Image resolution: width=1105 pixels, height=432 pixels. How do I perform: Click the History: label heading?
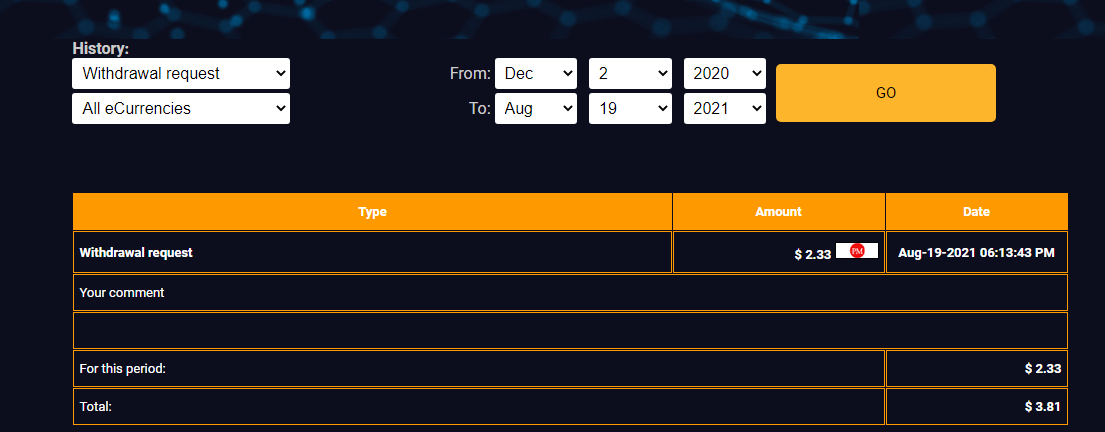click(x=101, y=49)
